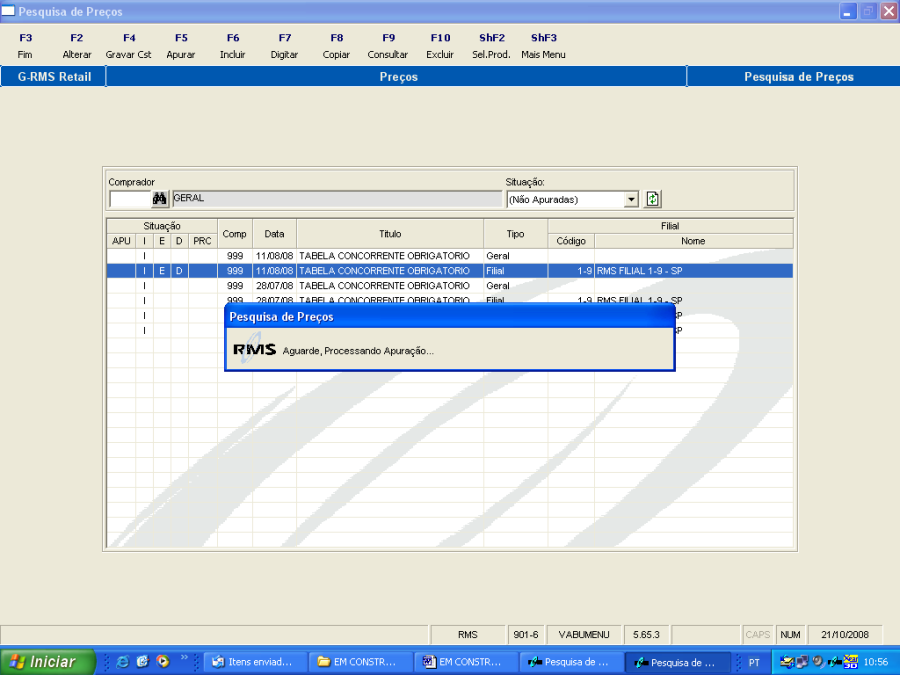
Task: Run F5 Apurar command
Action: click(x=181, y=46)
